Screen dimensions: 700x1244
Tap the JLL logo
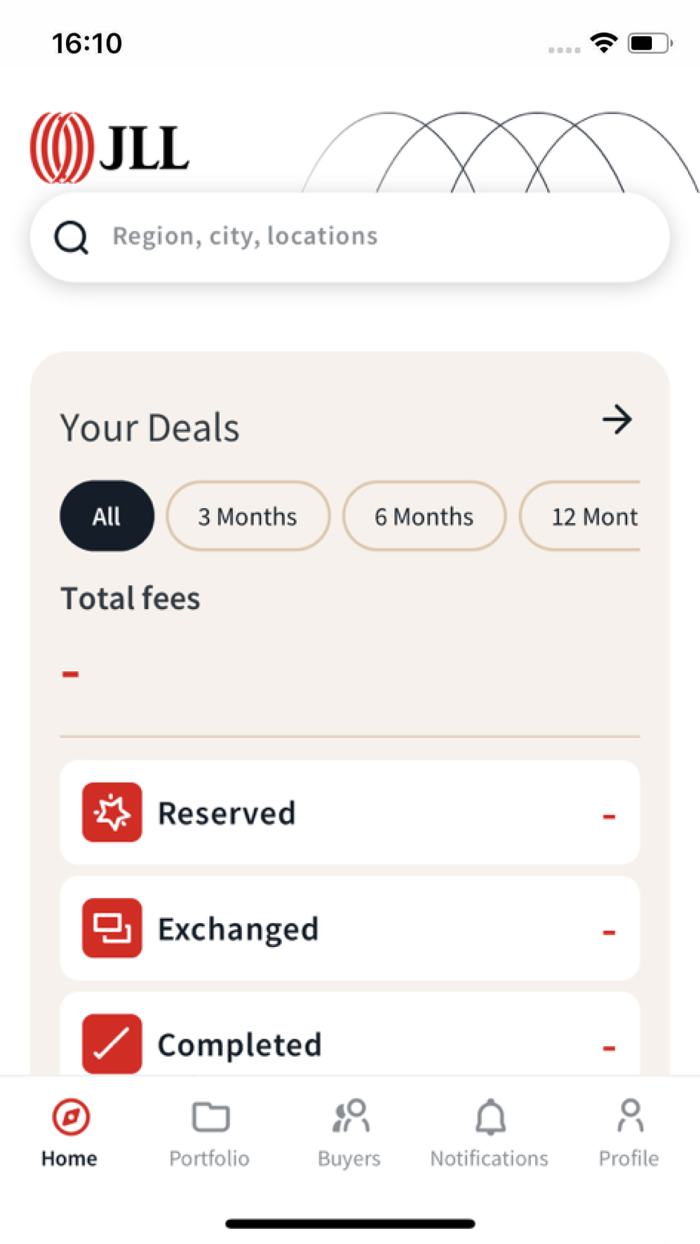click(110, 148)
